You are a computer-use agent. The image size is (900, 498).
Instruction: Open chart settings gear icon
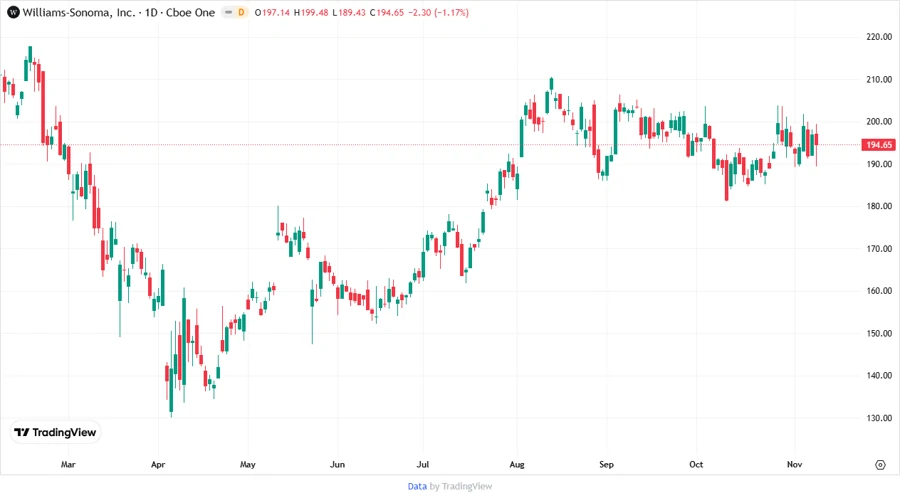coord(880,465)
